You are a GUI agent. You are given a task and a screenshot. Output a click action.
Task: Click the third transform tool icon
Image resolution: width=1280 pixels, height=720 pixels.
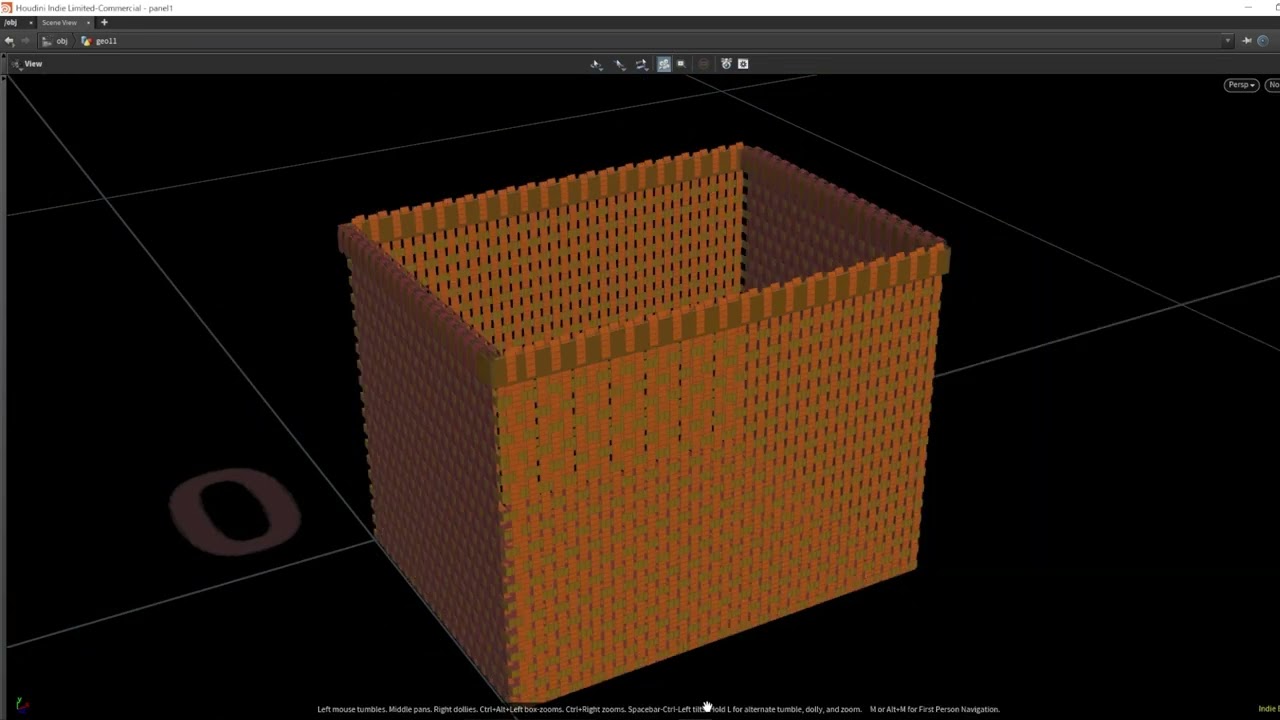point(641,64)
